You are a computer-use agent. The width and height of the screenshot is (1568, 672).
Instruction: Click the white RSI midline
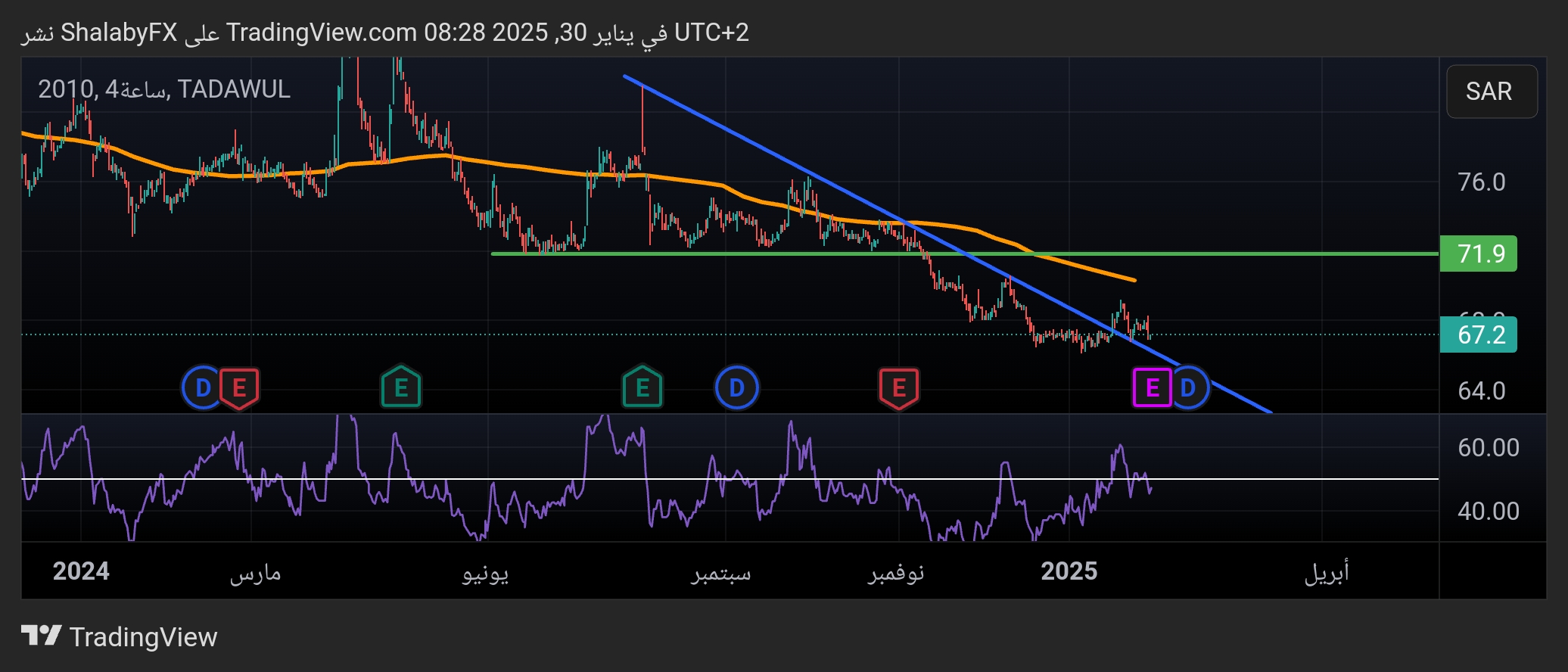click(1286, 479)
